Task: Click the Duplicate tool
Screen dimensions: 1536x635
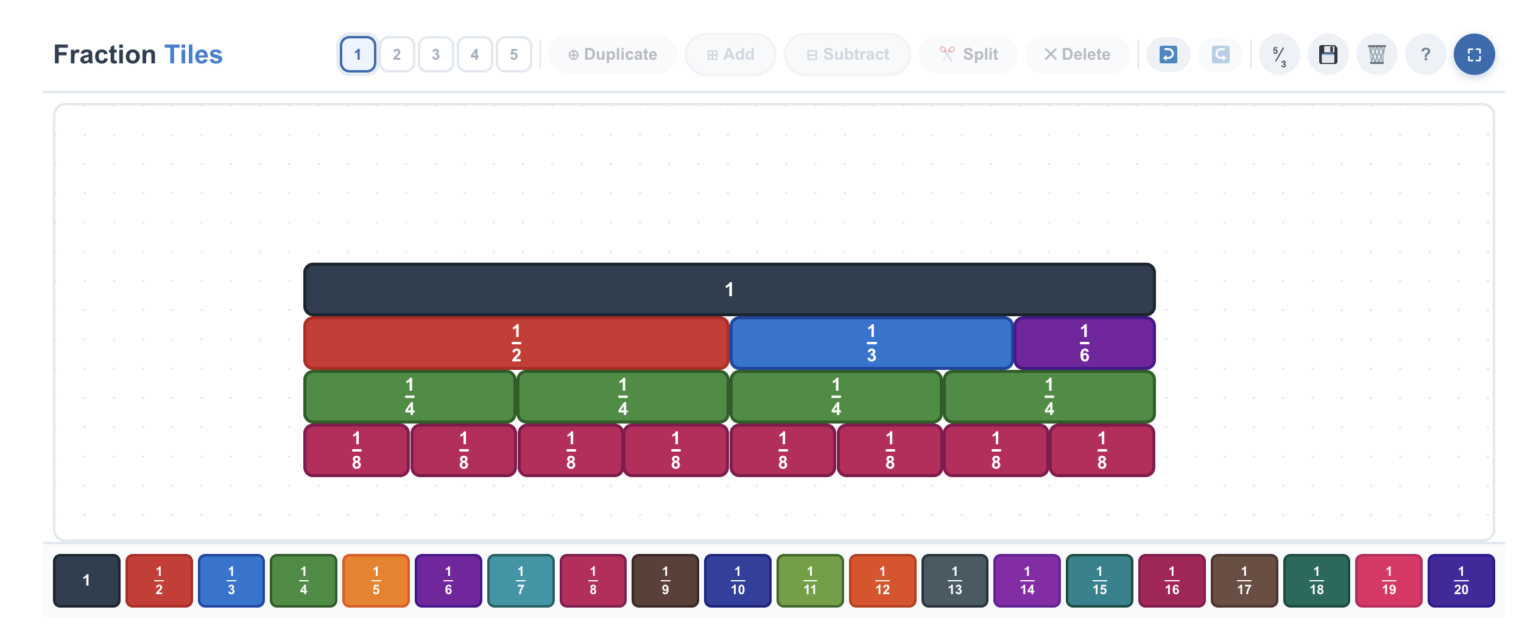Action: tap(611, 54)
